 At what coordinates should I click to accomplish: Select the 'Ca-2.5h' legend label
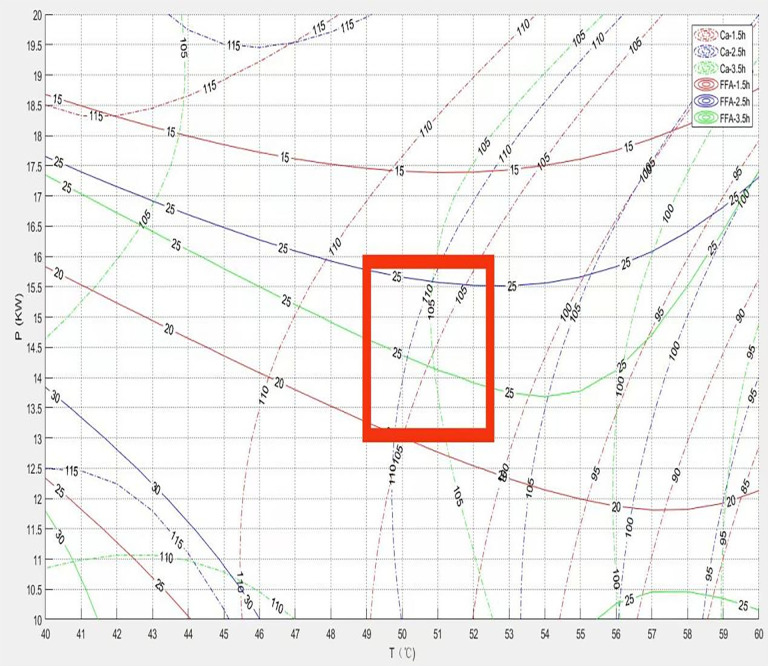733,52
